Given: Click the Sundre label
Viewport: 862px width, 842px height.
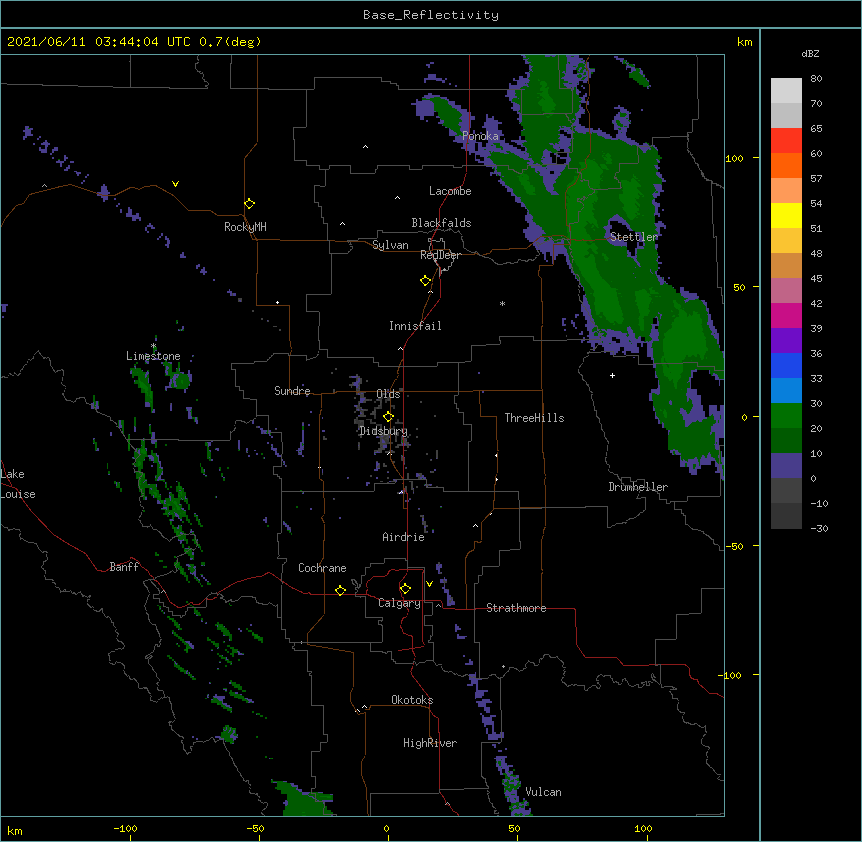Looking at the screenshot, I should pyautogui.click(x=292, y=391).
